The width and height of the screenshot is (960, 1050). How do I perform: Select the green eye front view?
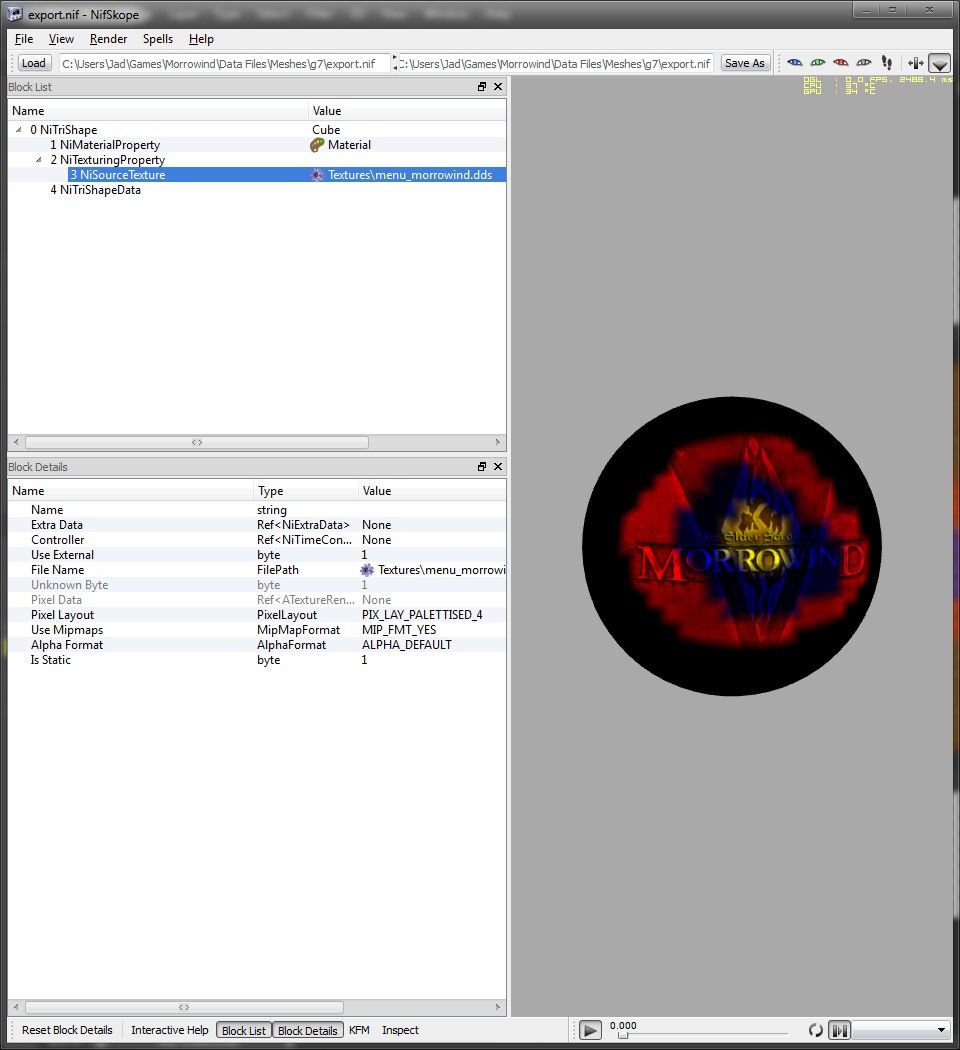817,63
